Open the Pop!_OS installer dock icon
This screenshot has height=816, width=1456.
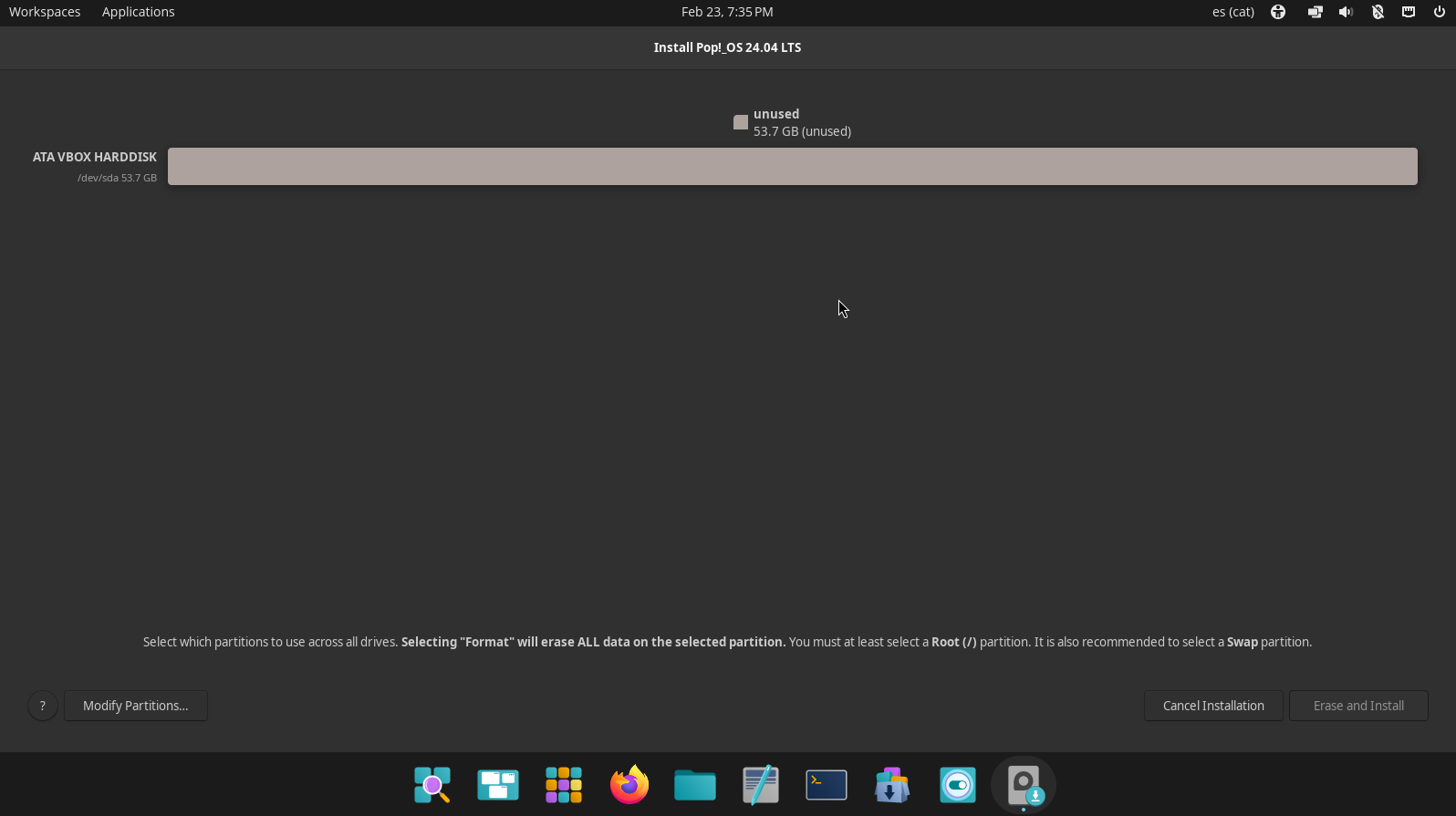point(1024,785)
